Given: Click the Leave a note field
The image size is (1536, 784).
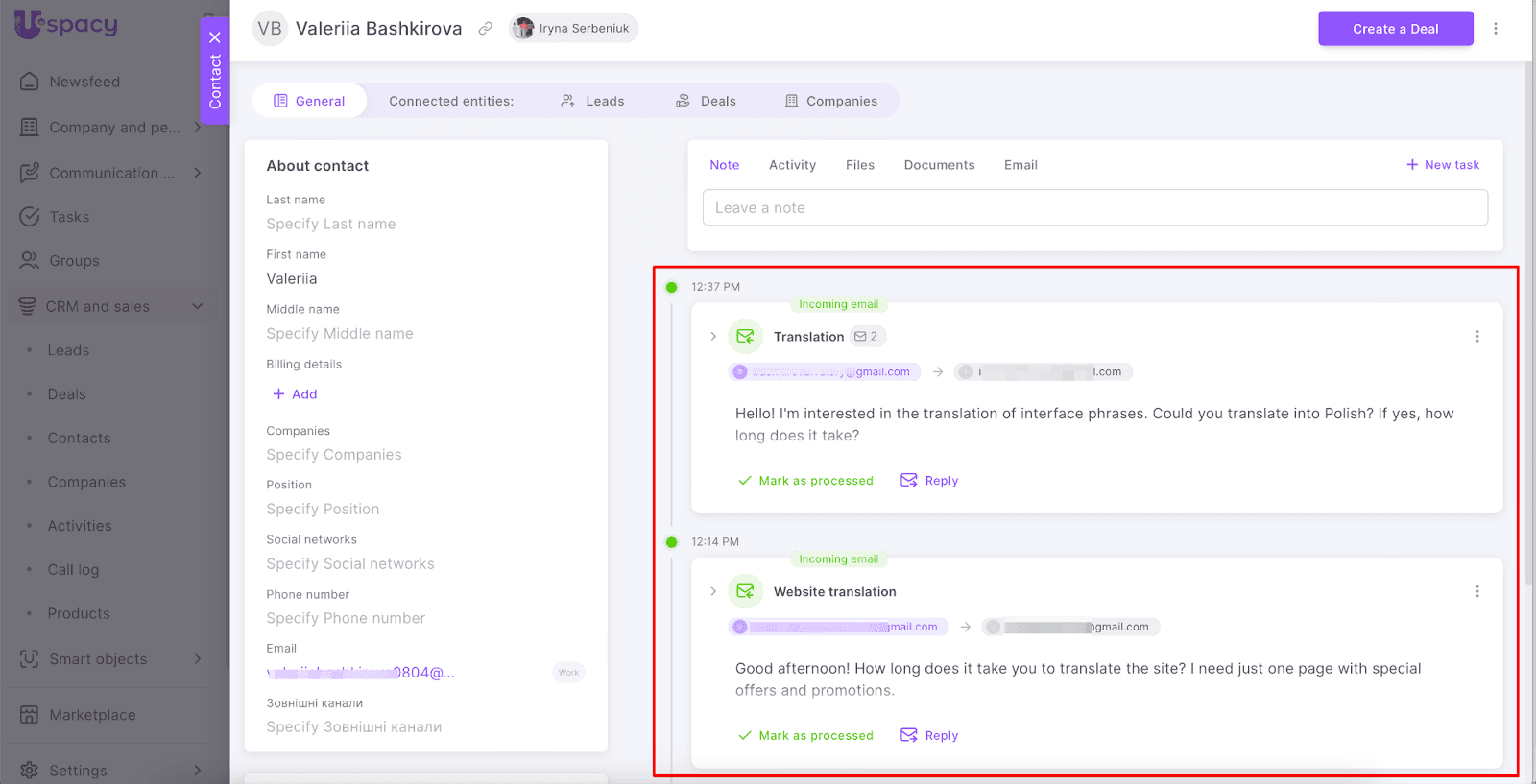Looking at the screenshot, I should click(1094, 208).
